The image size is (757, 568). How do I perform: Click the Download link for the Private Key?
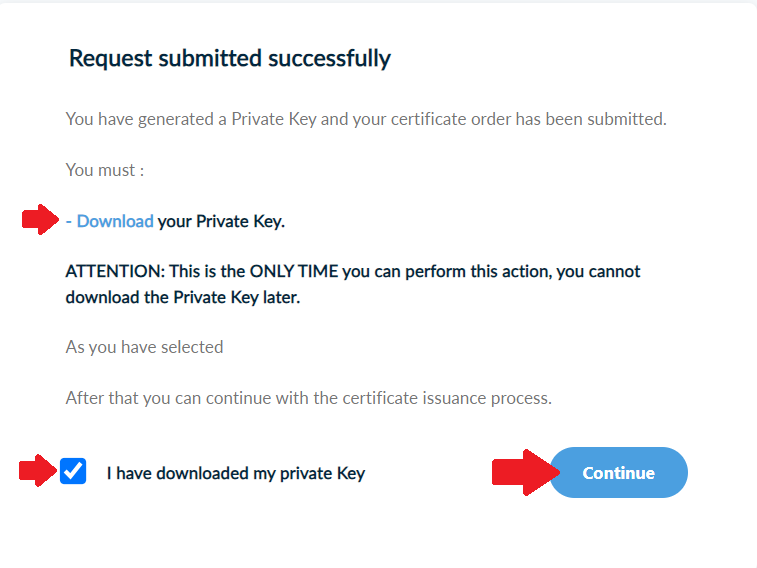pyautogui.click(x=115, y=221)
